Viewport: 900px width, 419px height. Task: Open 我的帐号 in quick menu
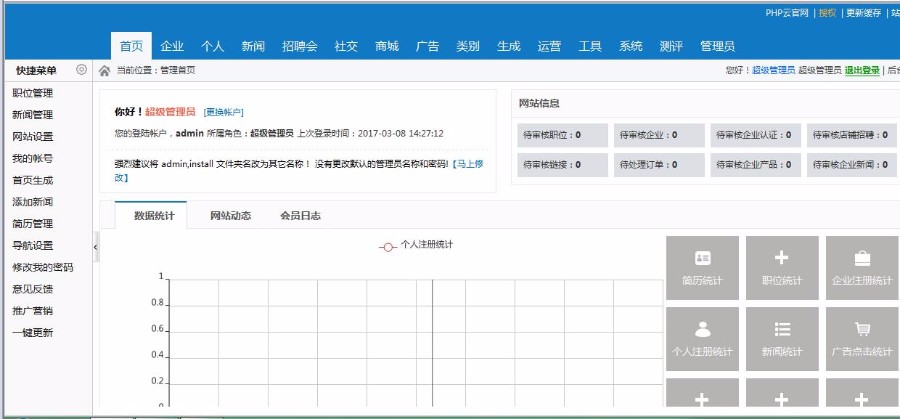(33, 158)
